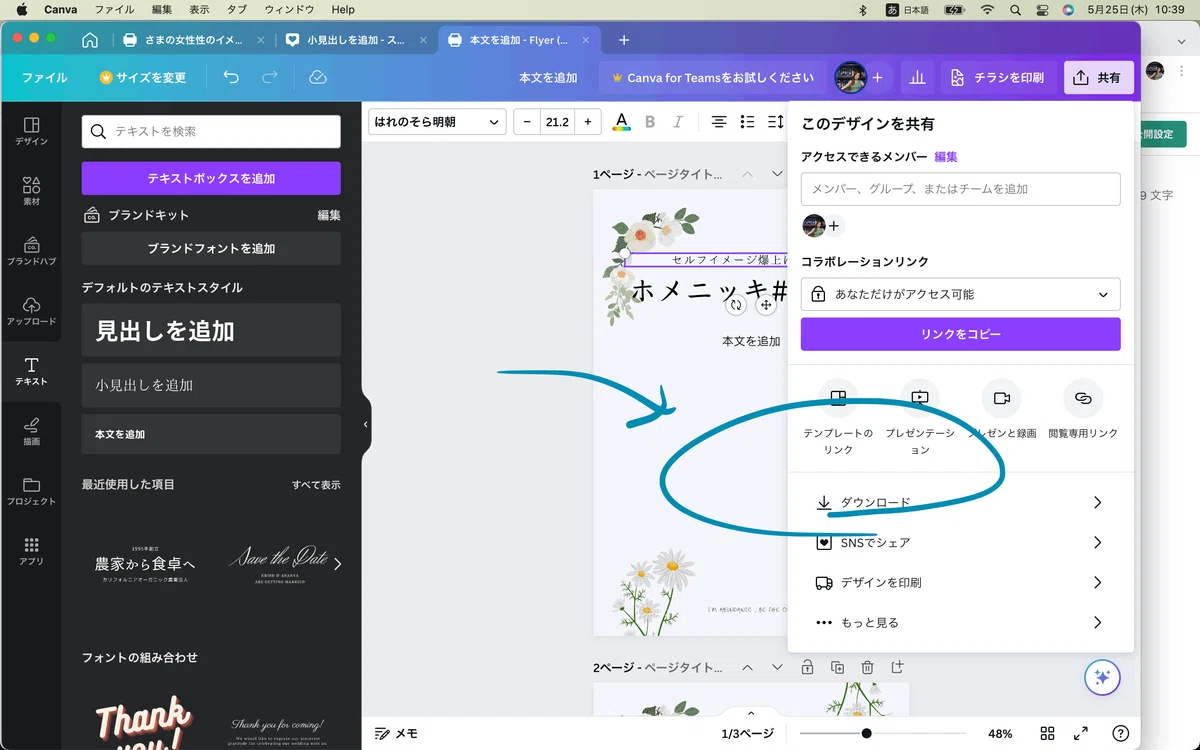Choose プレゼンと録画 share option
This screenshot has width=1200, height=750.
pos(1001,408)
